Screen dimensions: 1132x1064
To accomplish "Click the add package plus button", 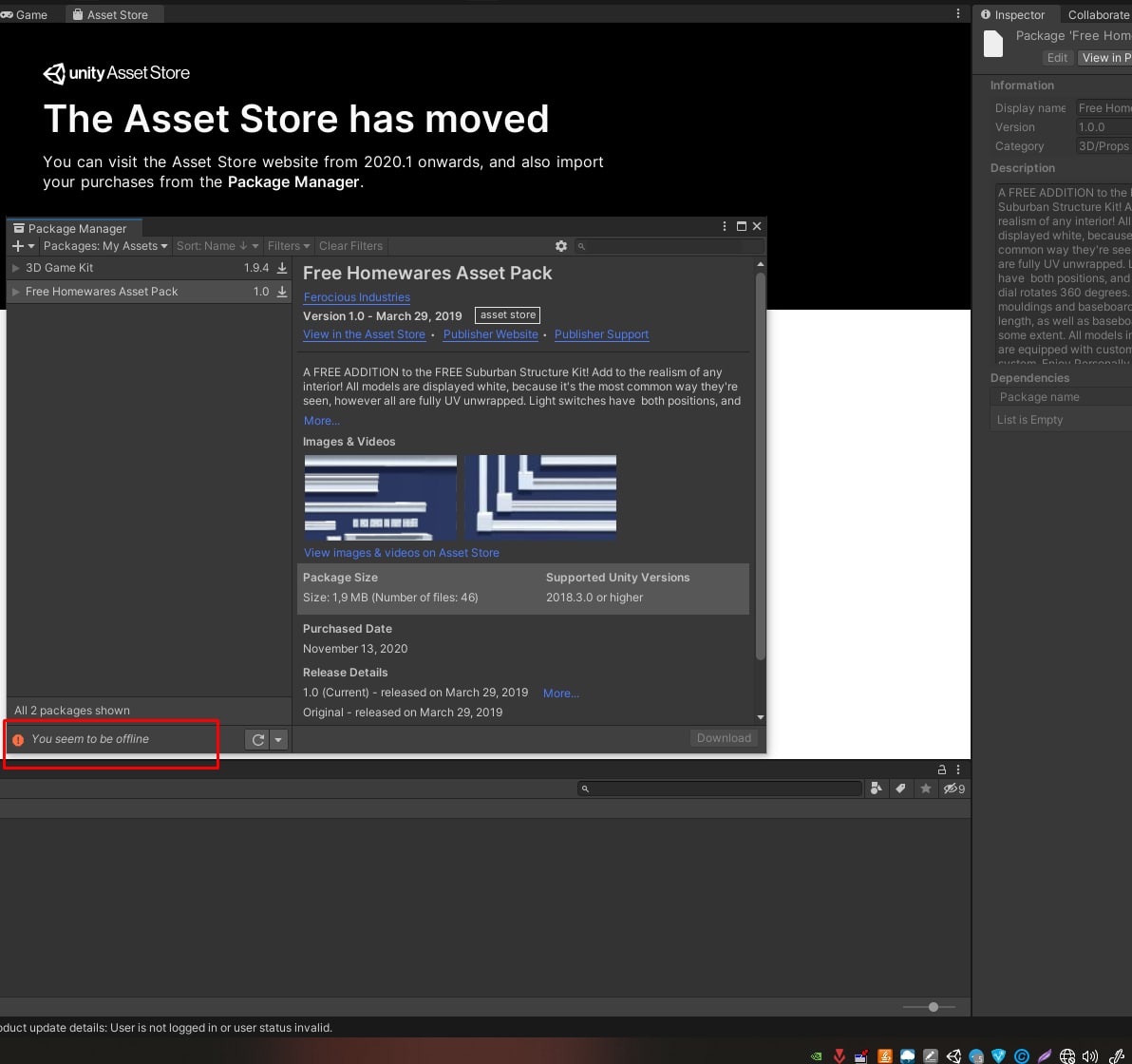I will (18, 246).
